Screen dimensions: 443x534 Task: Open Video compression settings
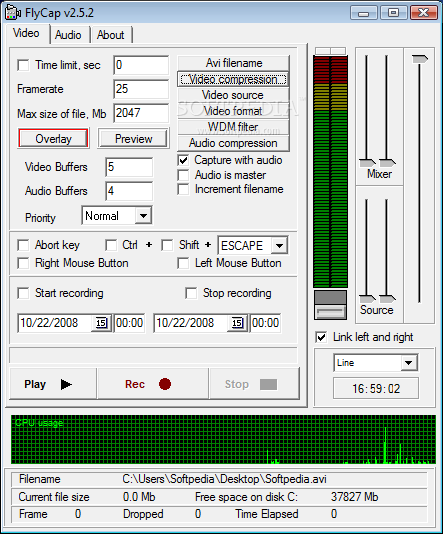(x=234, y=79)
